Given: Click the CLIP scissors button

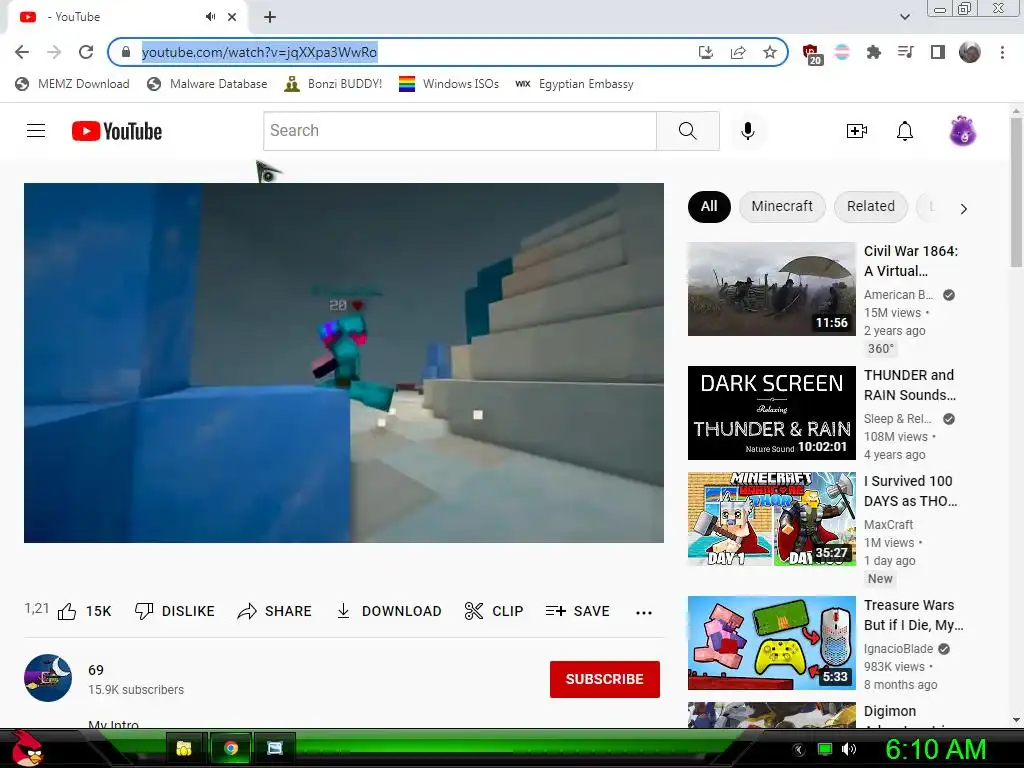Looking at the screenshot, I should (494, 611).
